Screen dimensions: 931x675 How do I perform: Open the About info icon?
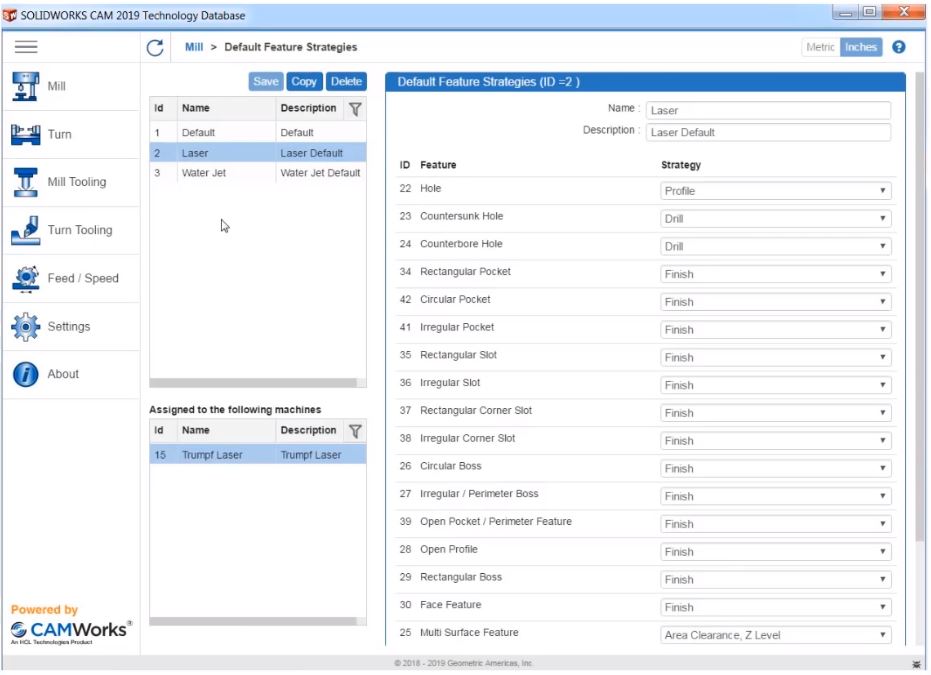coord(26,375)
